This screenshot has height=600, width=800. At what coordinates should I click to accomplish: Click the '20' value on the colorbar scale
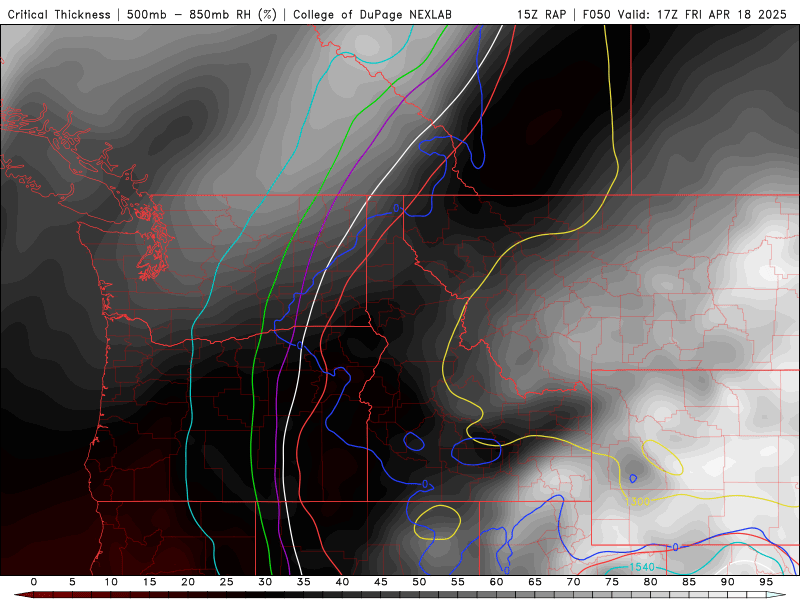click(188, 582)
